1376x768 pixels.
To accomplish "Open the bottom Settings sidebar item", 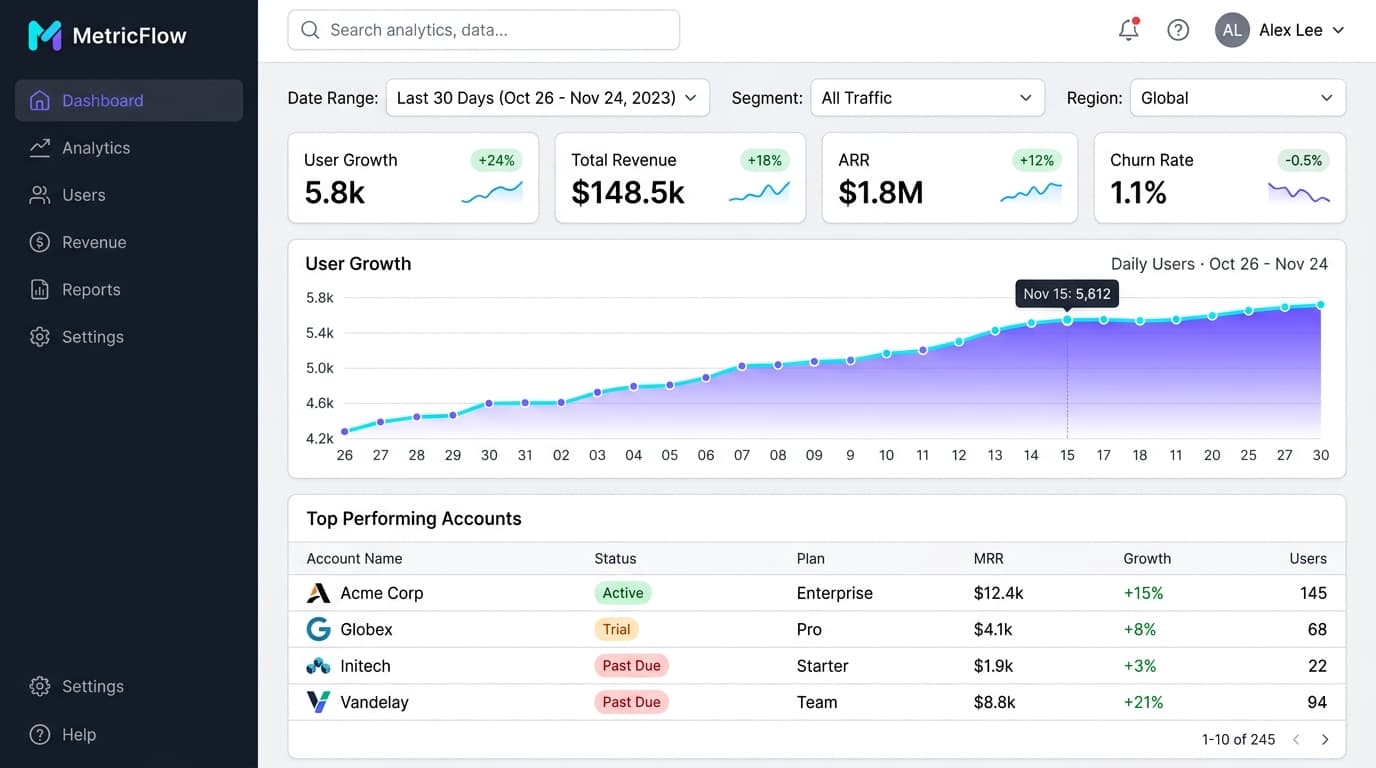I will 129,687.
